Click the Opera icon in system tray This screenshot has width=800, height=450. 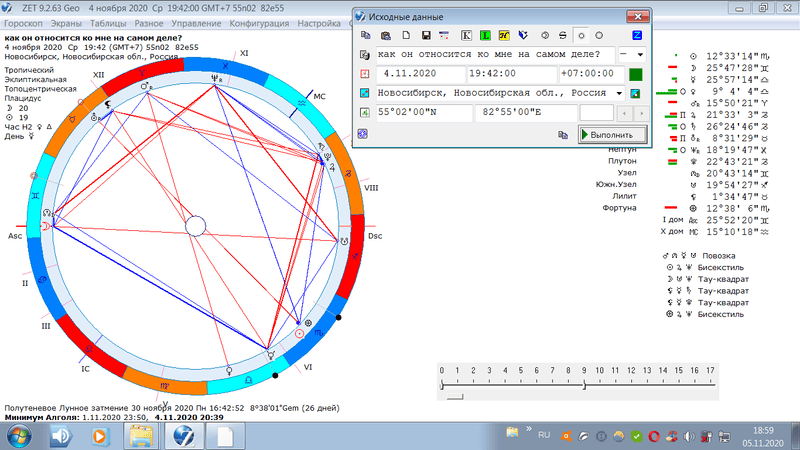coord(652,437)
